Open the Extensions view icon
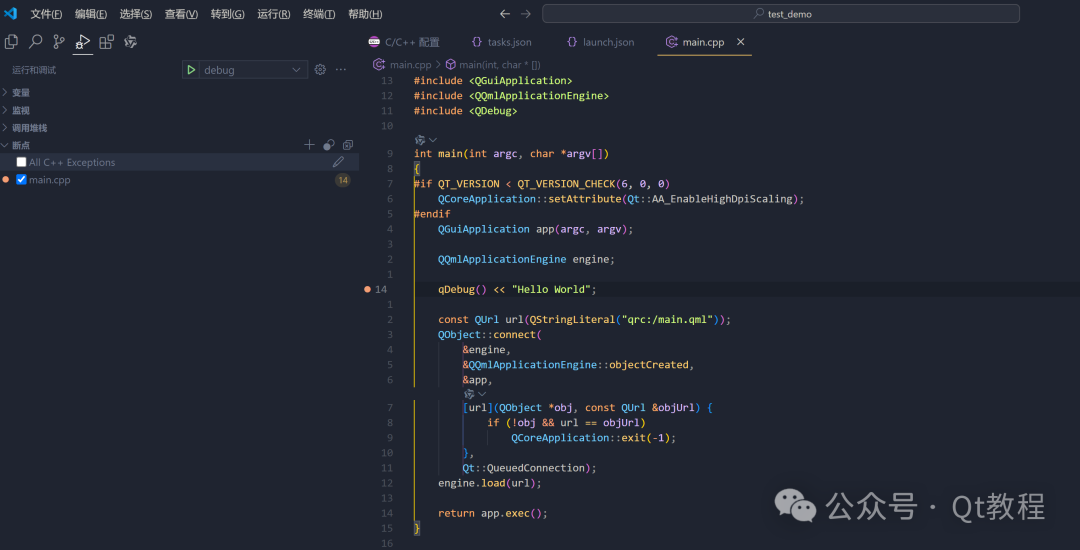1080x550 pixels. pyautogui.click(x=106, y=42)
